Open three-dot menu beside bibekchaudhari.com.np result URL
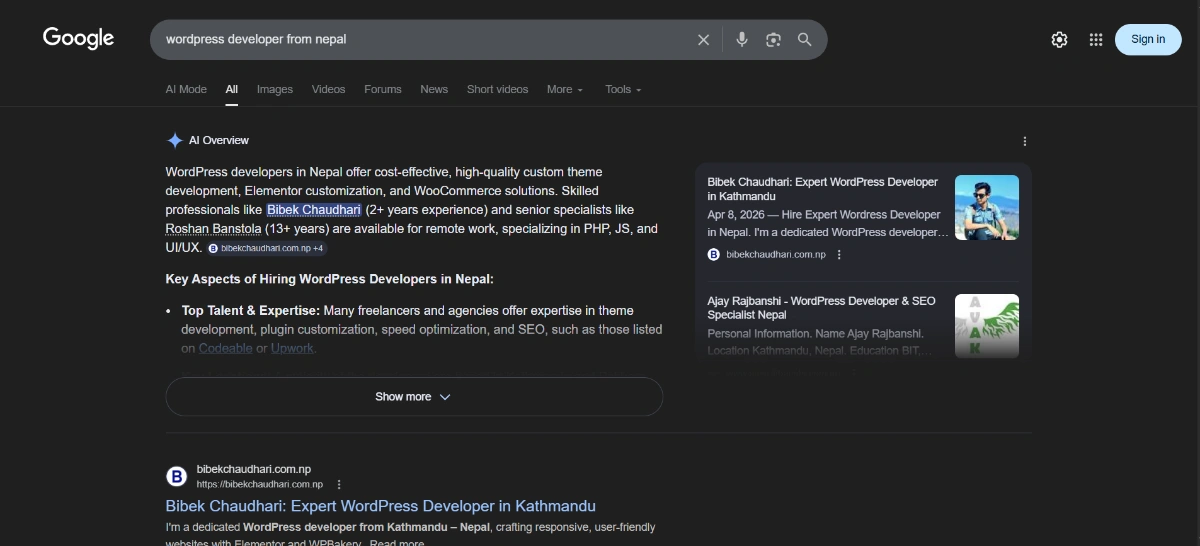Screen dimensions: 1200x546 coord(339,484)
